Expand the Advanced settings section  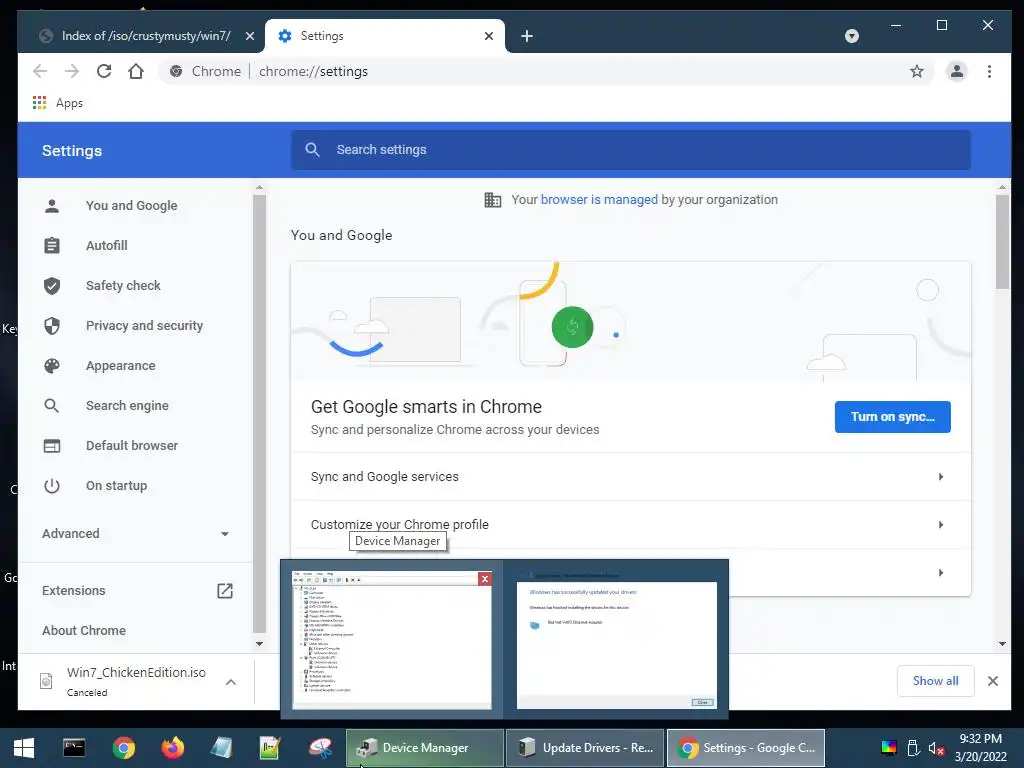click(x=135, y=534)
